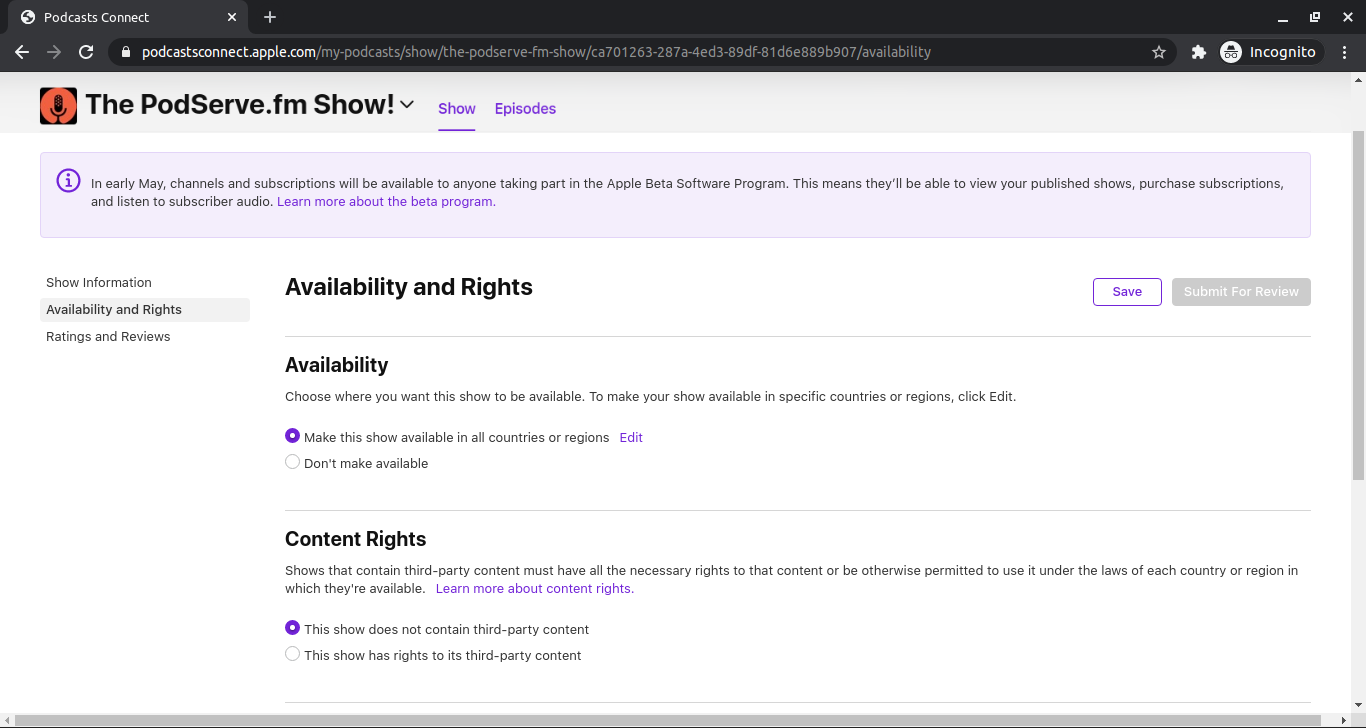Viewport: 1366px width, 728px height.
Task: Click the PodServe.fm show artwork icon
Action: point(58,106)
